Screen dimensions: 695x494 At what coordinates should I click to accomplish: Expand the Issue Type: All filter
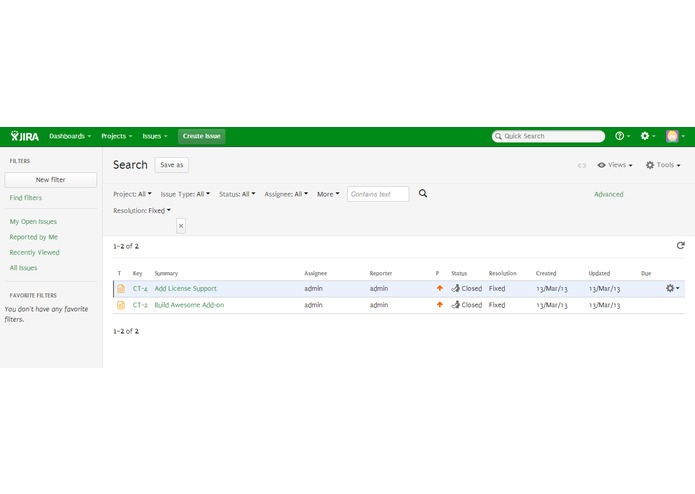click(185, 194)
